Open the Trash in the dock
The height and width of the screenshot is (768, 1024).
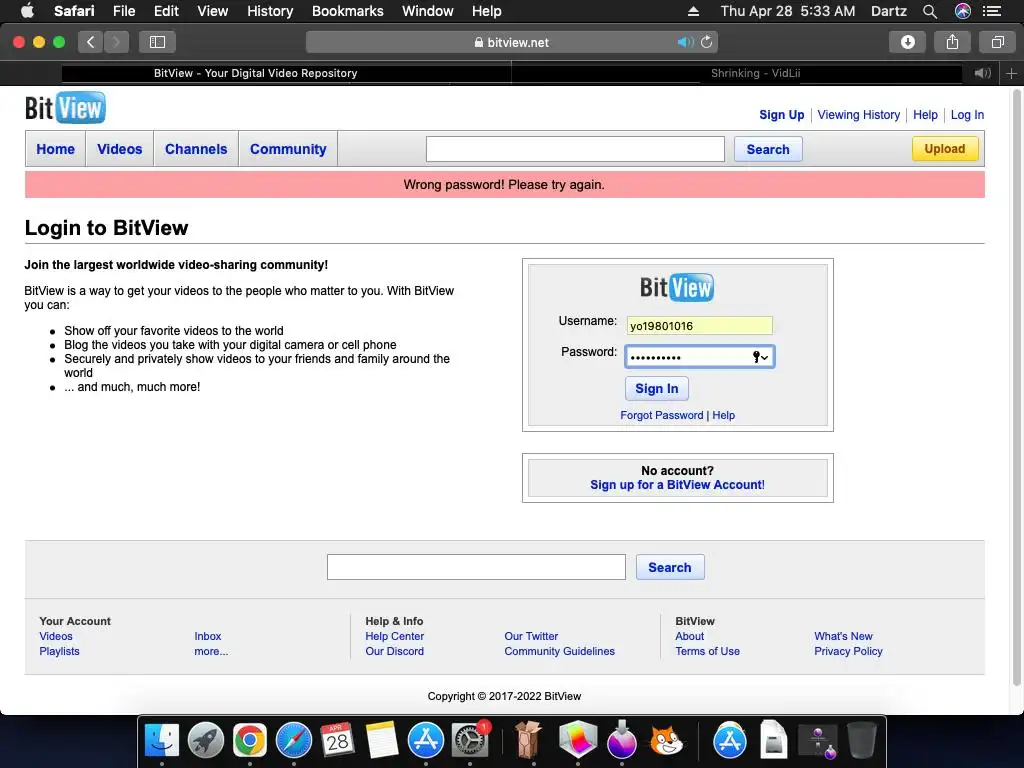click(861, 741)
